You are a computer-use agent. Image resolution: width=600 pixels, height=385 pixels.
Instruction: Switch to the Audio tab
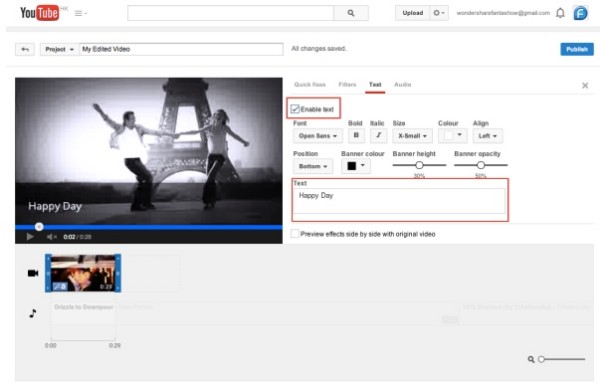tap(403, 85)
